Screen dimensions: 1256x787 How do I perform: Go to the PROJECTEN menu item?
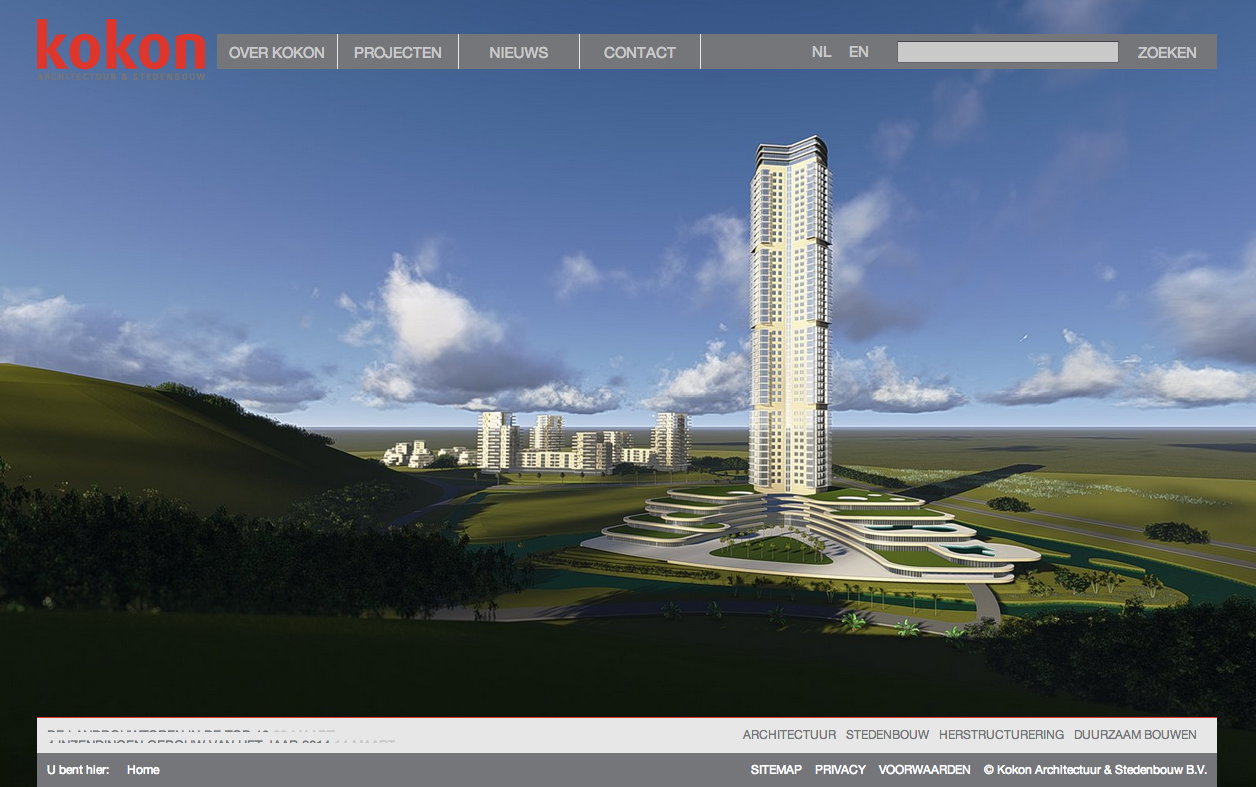click(x=398, y=52)
